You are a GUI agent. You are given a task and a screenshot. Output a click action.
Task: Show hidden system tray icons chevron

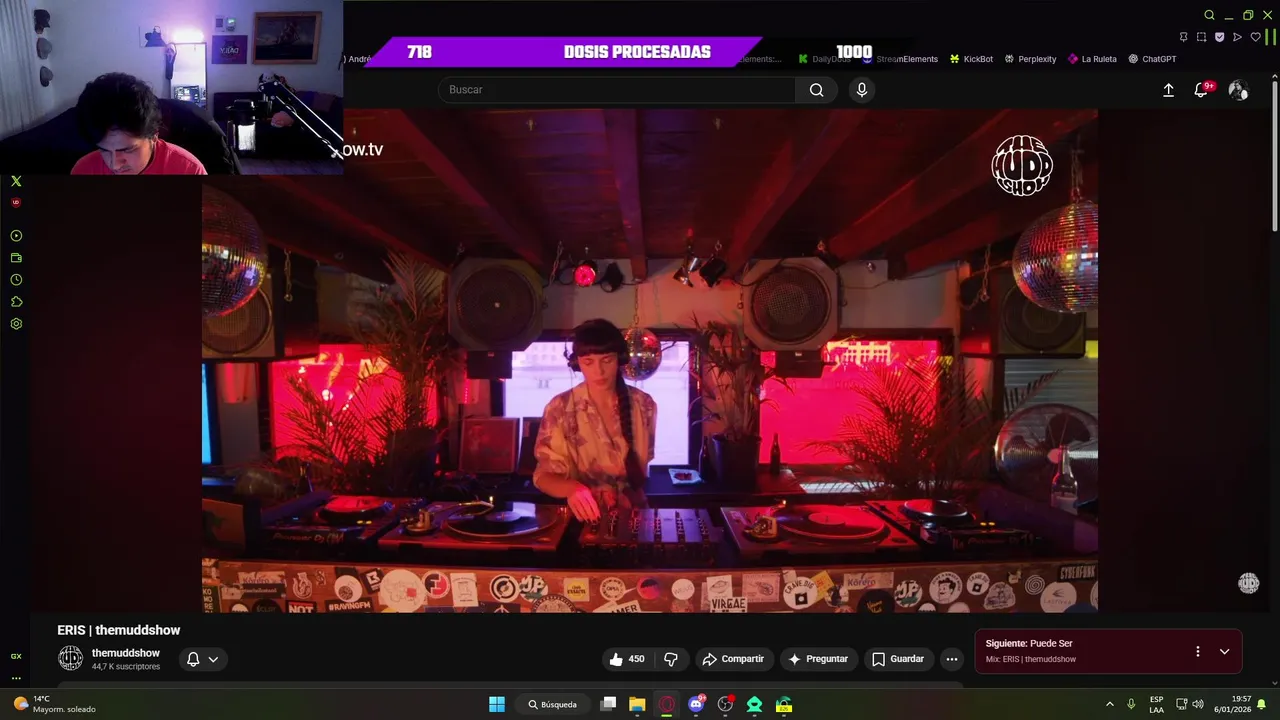(1109, 704)
